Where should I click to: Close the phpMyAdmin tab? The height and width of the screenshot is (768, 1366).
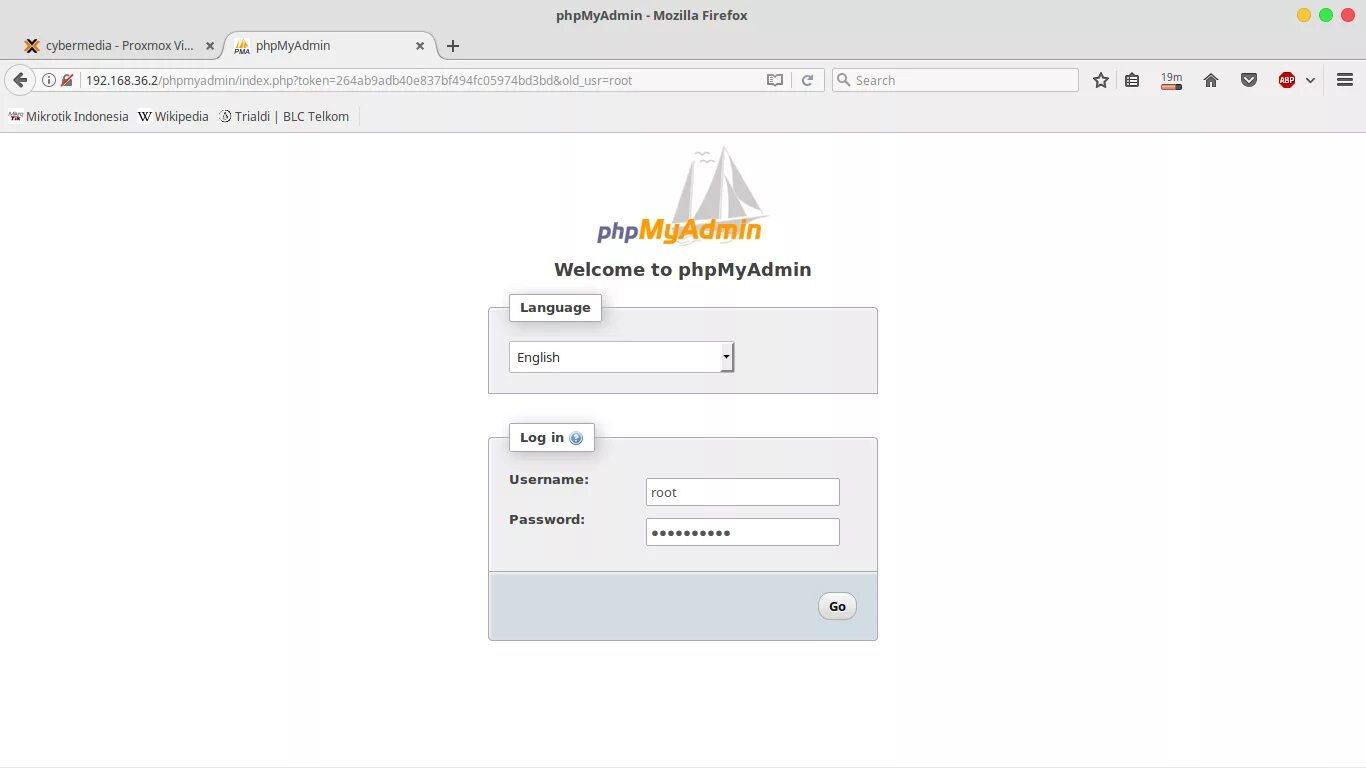coord(420,46)
